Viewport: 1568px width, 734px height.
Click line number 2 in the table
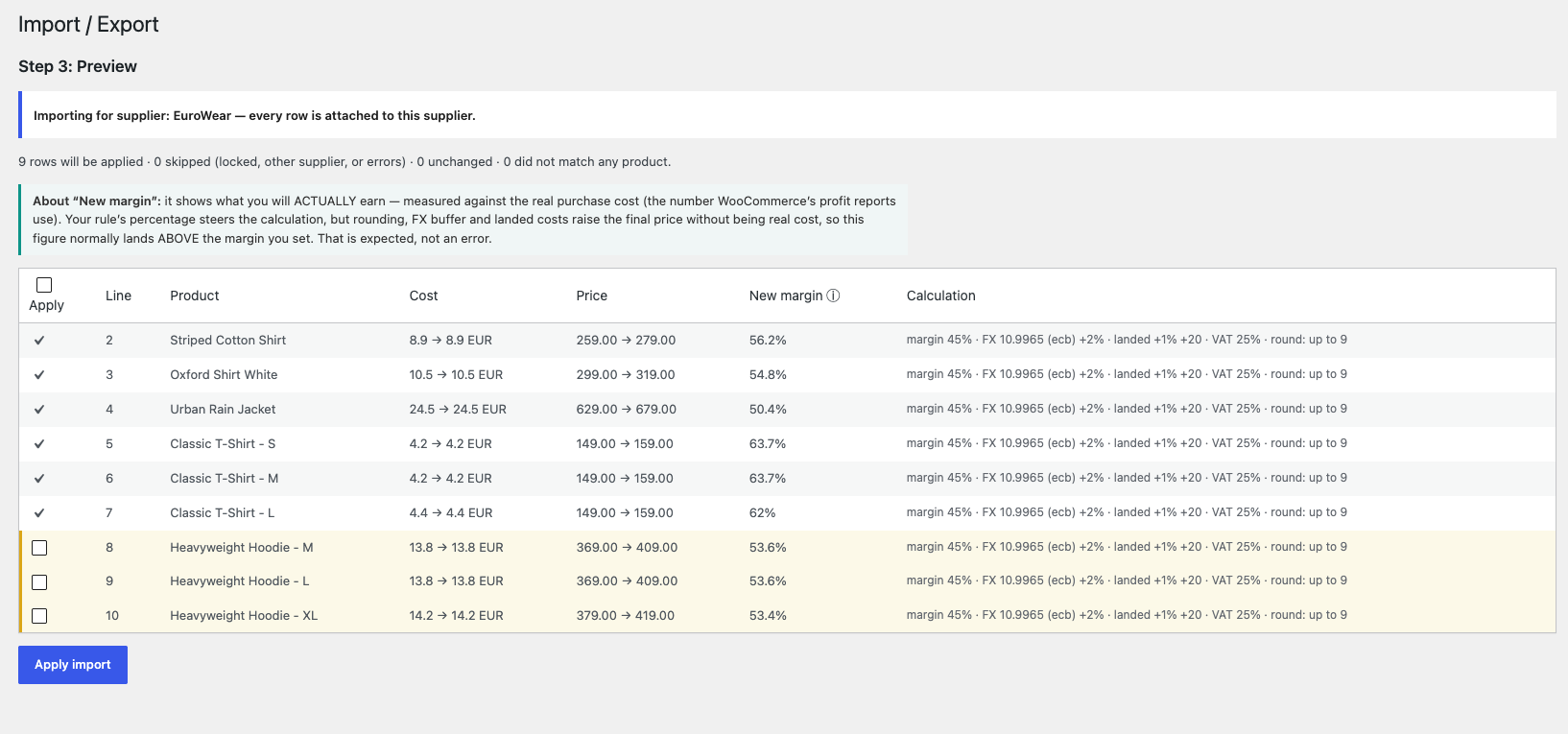pyautogui.click(x=109, y=340)
